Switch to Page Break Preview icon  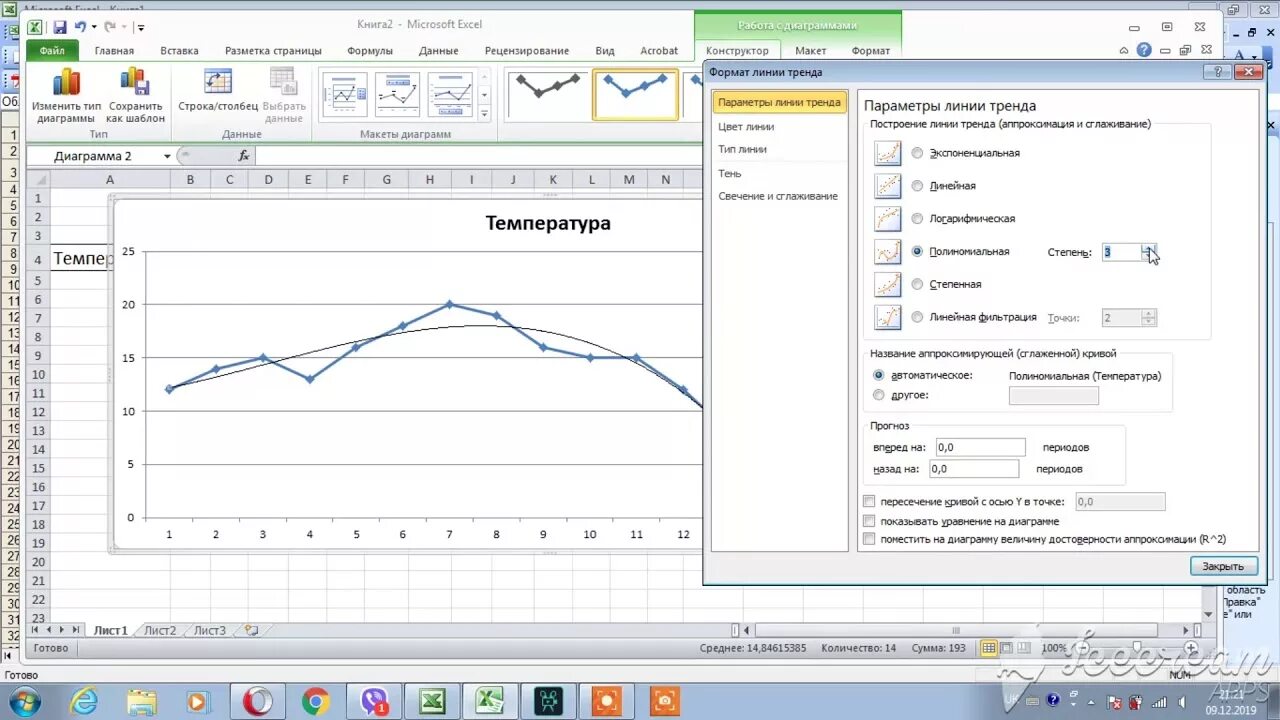(1025, 648)
